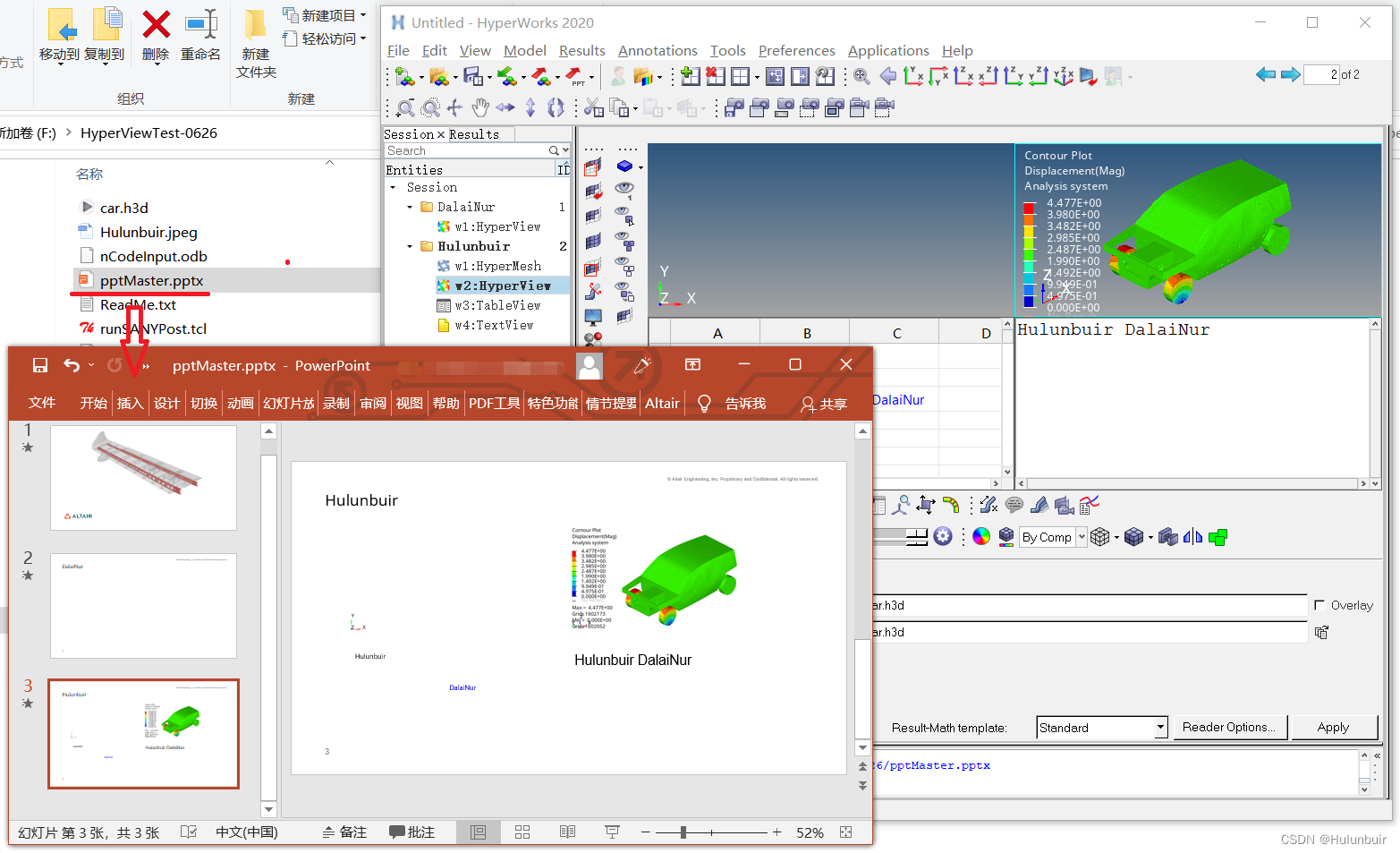Click the PowerPoint zoom slider handle
Image resolution: width=1400 pixels, height=853 pixels.
point(683,832)
